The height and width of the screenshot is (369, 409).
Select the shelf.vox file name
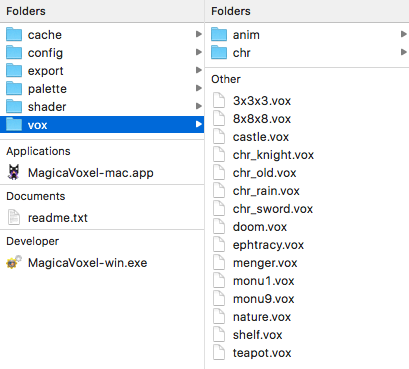(258, 335)
